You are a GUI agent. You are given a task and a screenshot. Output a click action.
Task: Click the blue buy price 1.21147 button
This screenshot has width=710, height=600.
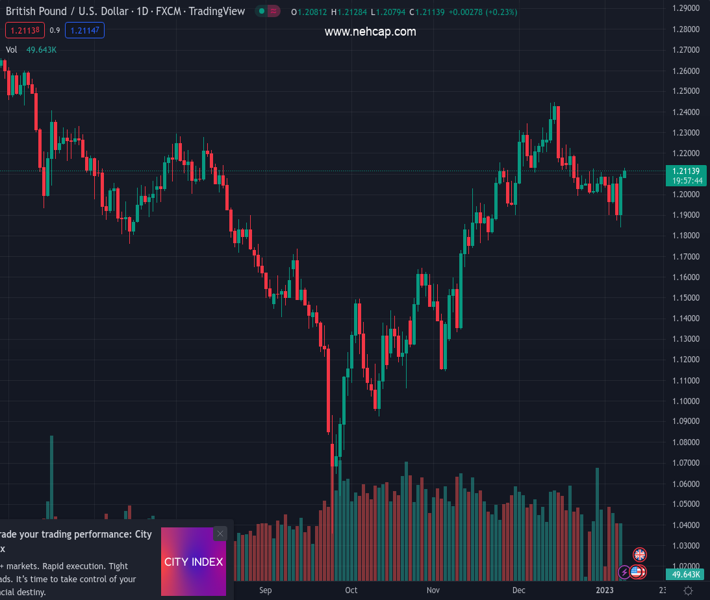pyautogui.click(x=84, y=31)
